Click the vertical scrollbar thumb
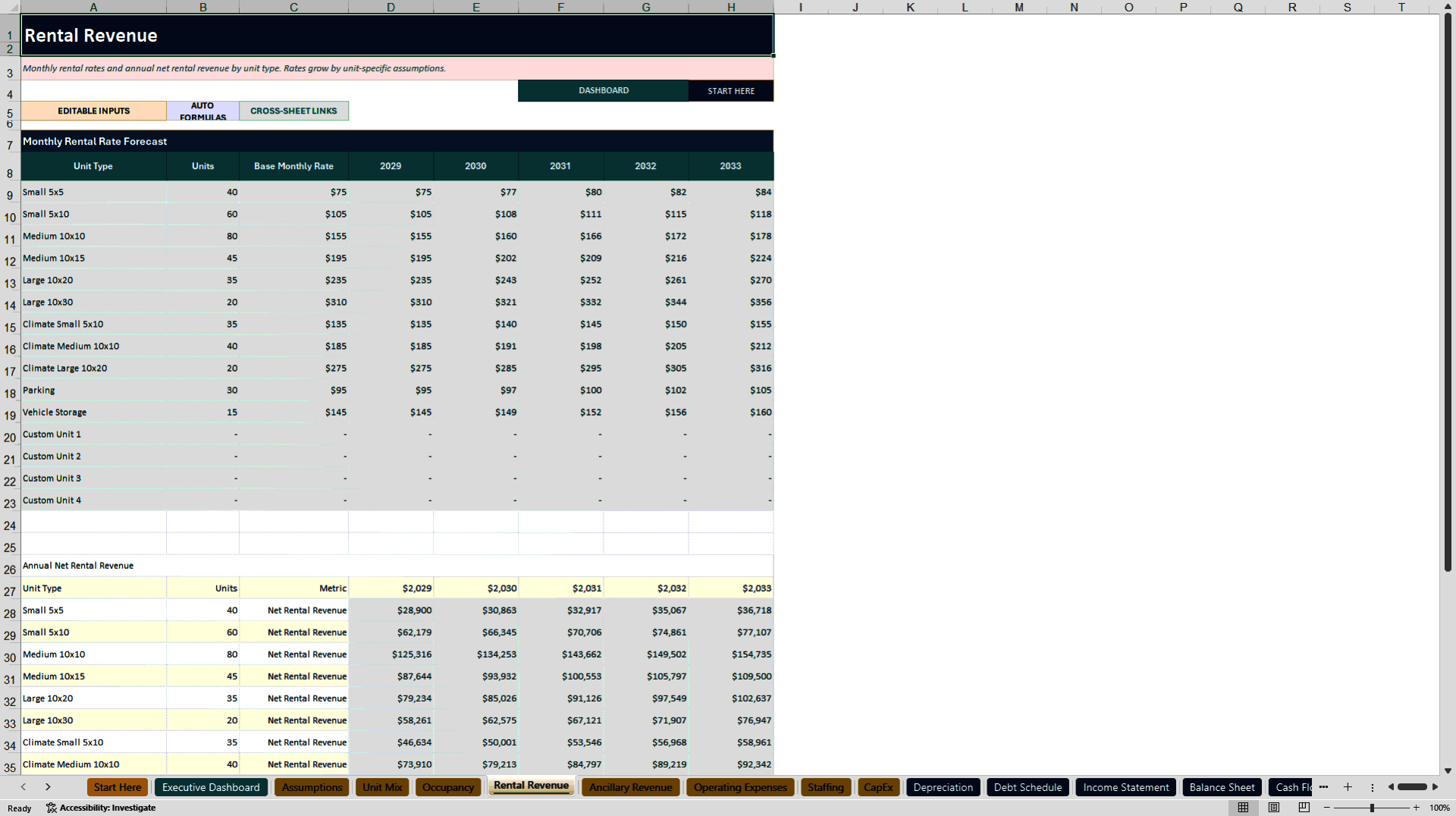 tap(1448, 292)
